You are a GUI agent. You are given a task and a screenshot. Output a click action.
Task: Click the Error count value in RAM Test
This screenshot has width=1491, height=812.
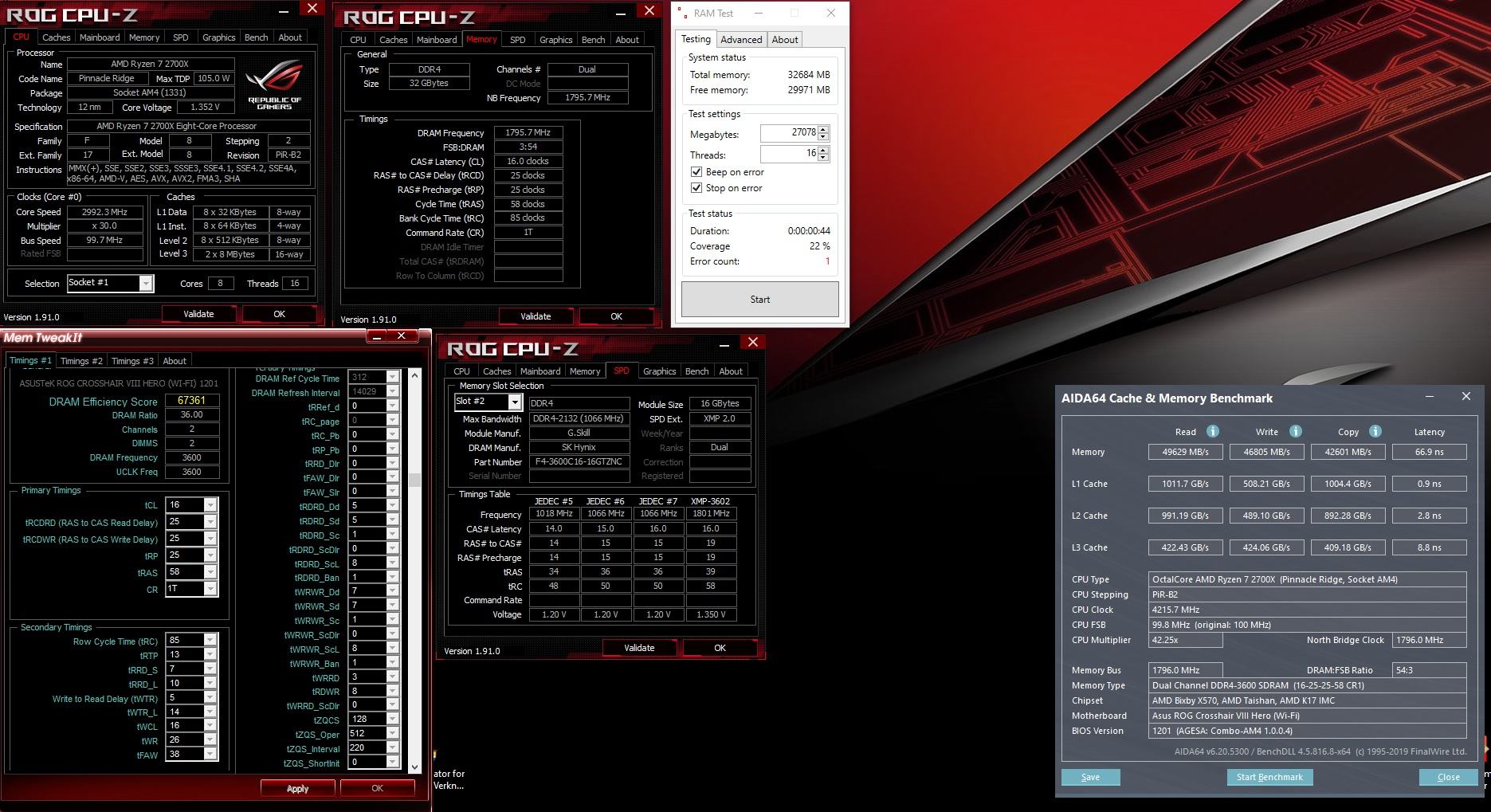coord(827,261)
